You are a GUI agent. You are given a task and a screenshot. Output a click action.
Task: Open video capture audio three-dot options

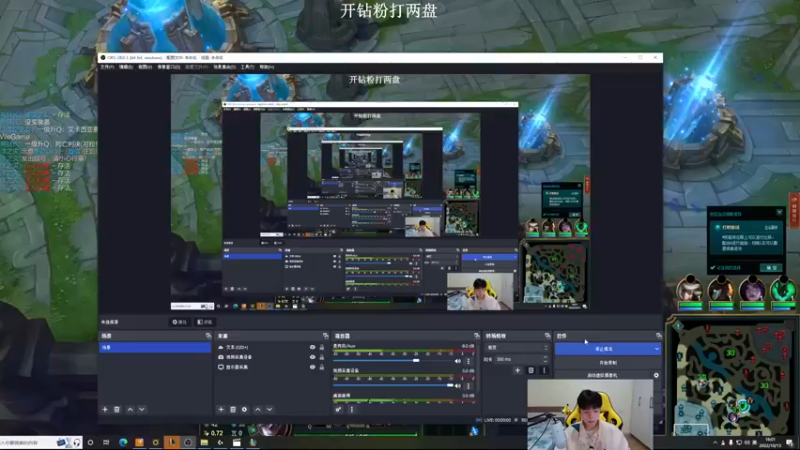point(468,386)
